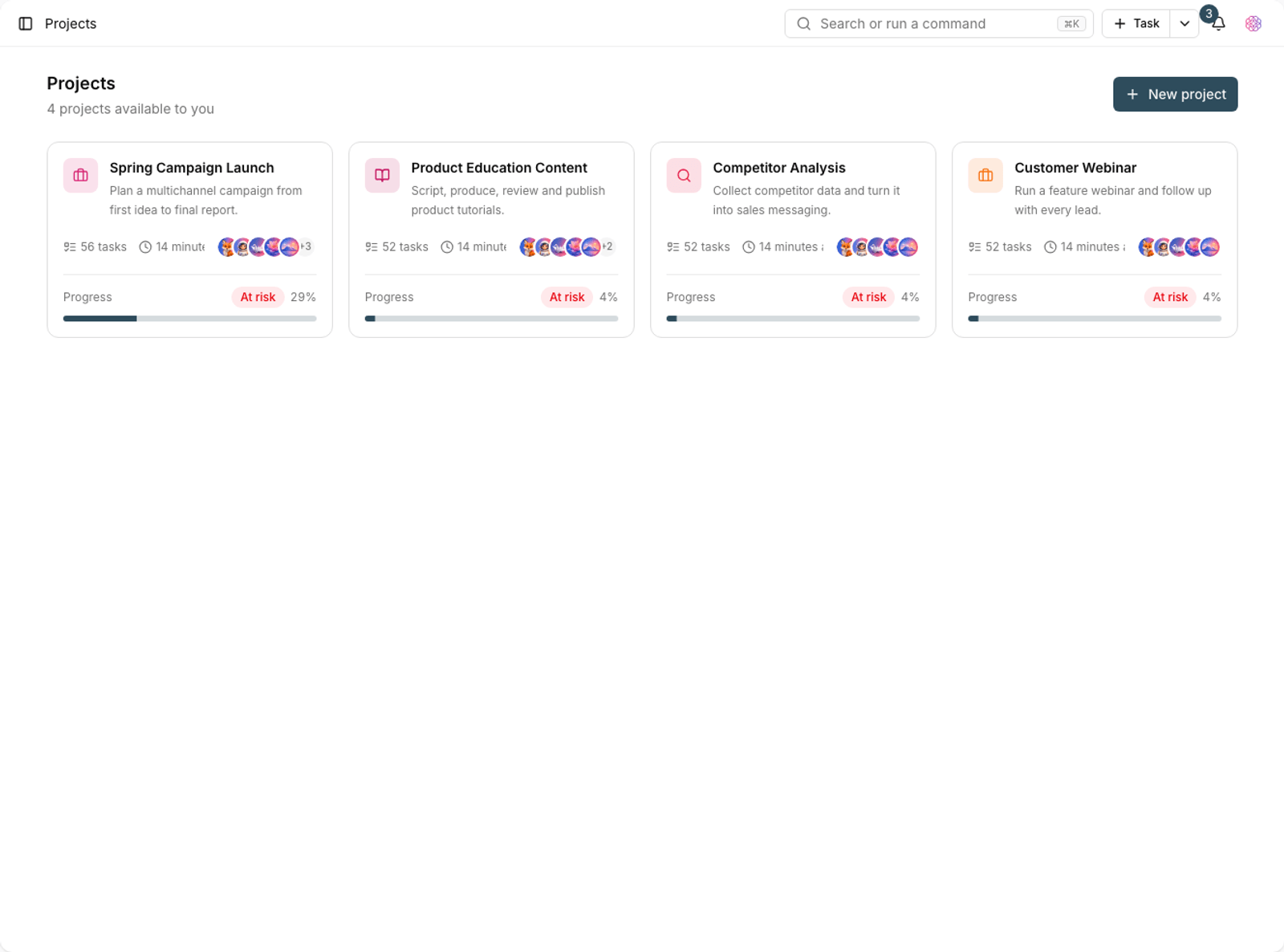Click the 29% progress value
1284x952 pixels.
303,297
